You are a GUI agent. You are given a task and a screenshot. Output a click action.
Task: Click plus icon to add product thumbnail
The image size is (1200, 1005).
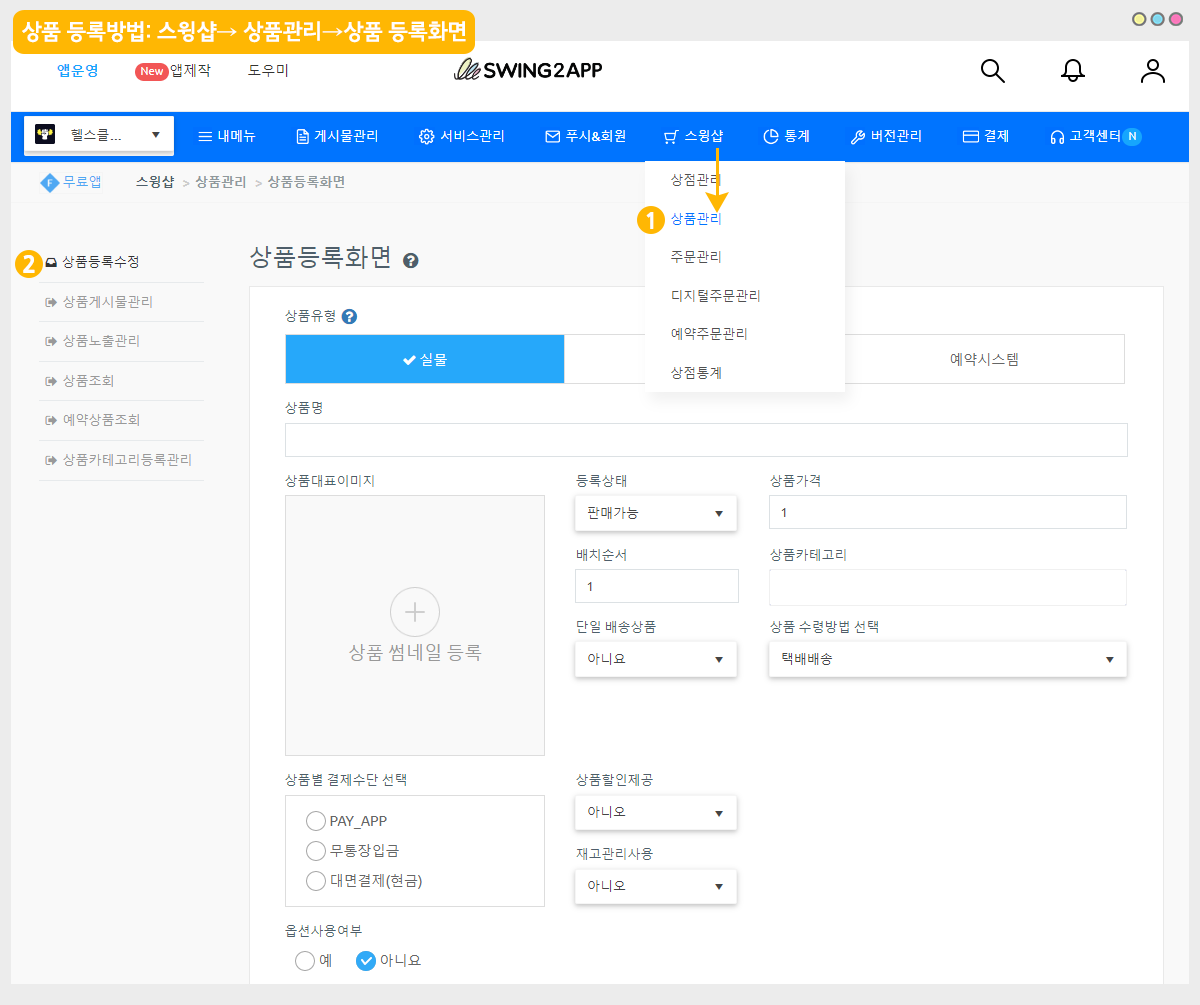pos(414,612)
